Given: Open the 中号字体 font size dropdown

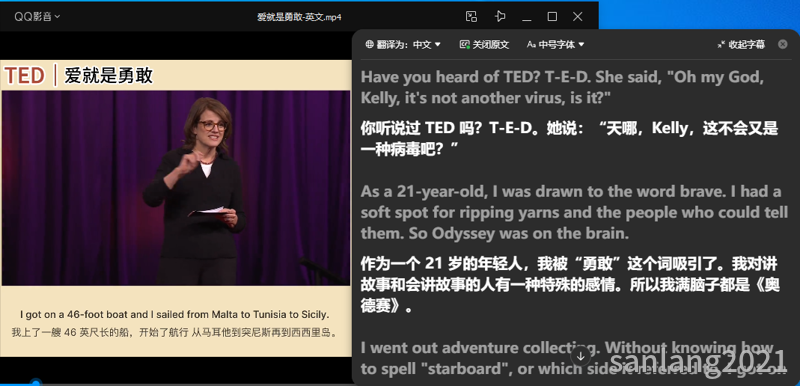Looking at the screenshot, I should 556,45.
